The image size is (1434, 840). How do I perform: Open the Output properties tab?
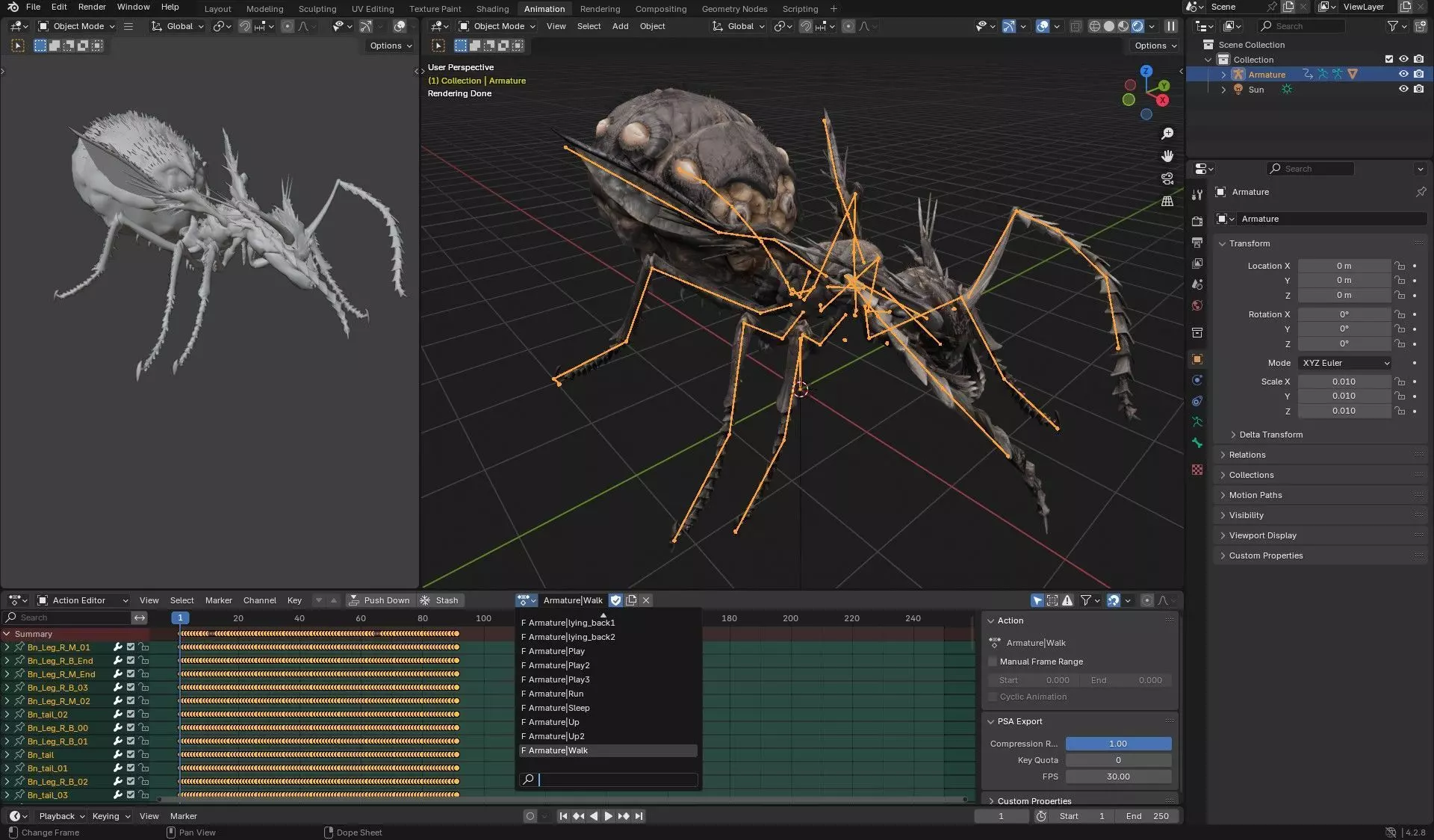[x=1197, y=243]
